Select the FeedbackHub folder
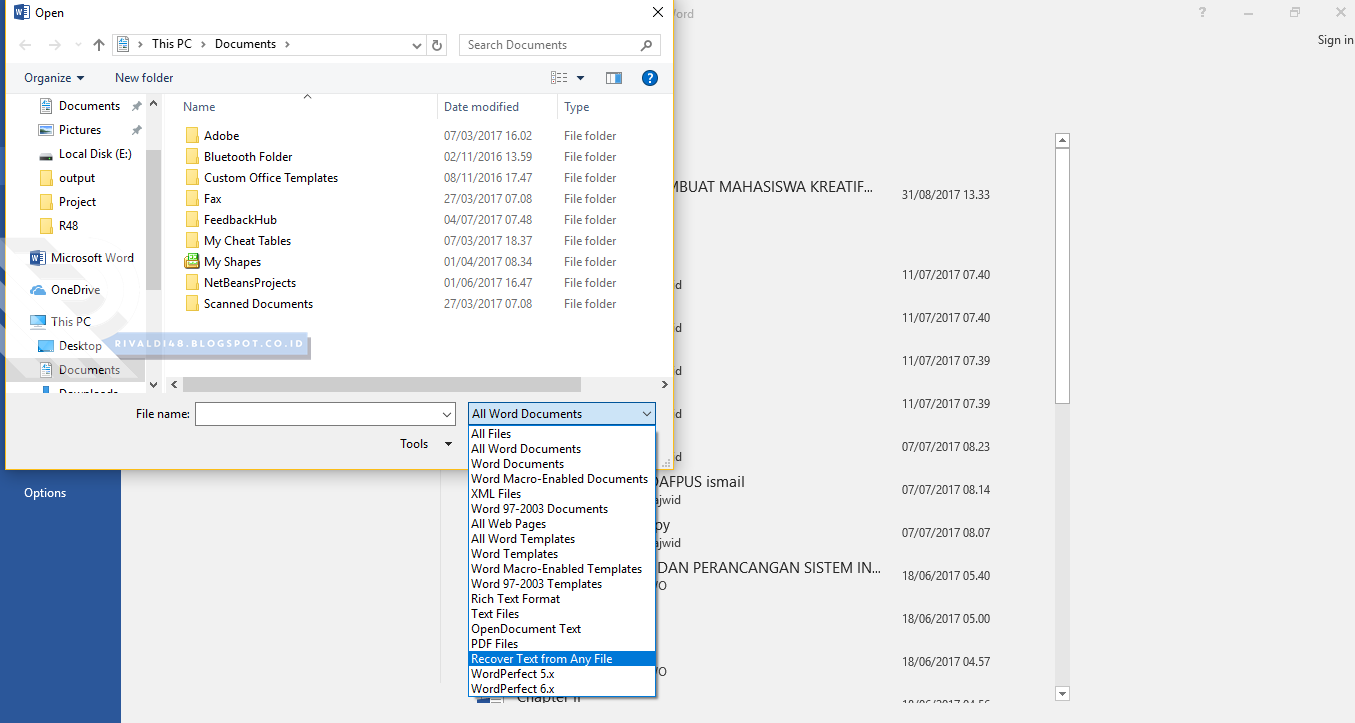The height and width of the screenshot is (723, 1355). 240,220
